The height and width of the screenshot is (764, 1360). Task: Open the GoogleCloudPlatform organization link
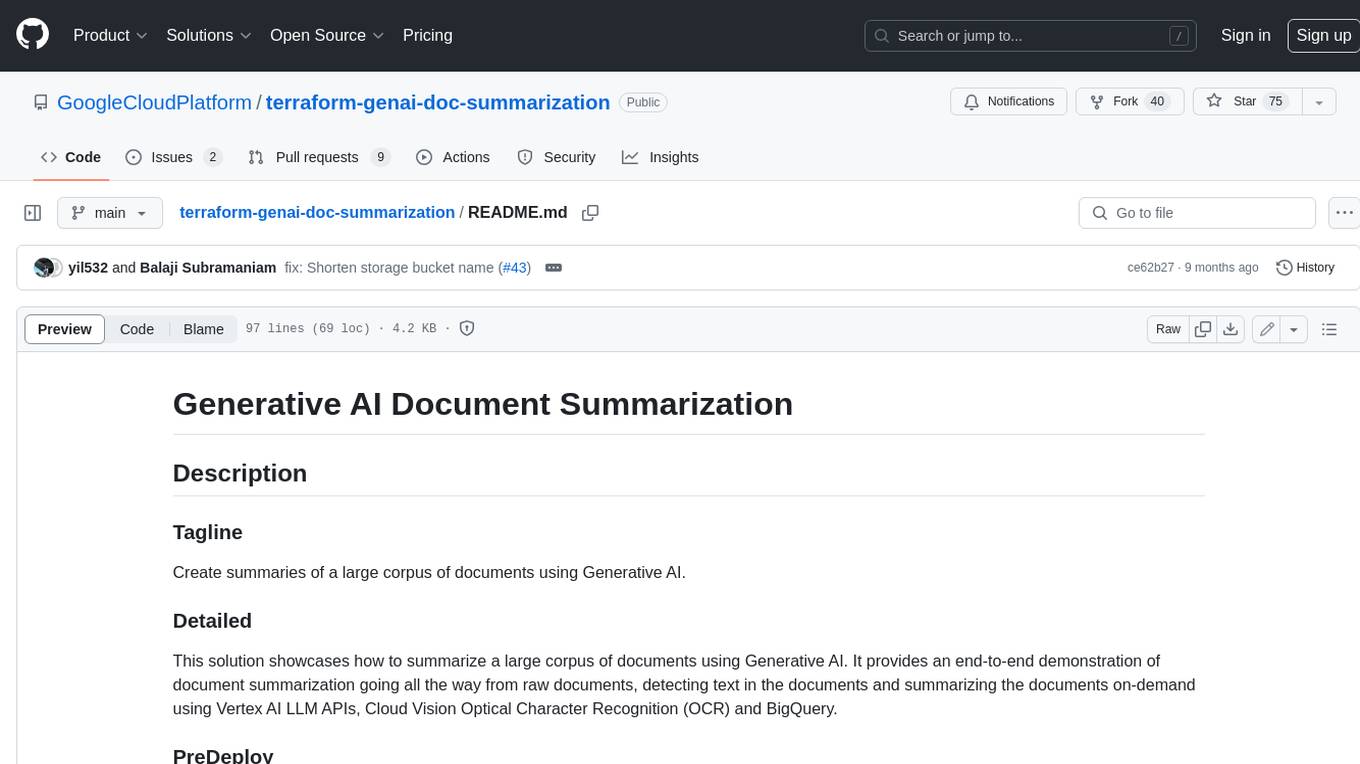click(154, 102)
